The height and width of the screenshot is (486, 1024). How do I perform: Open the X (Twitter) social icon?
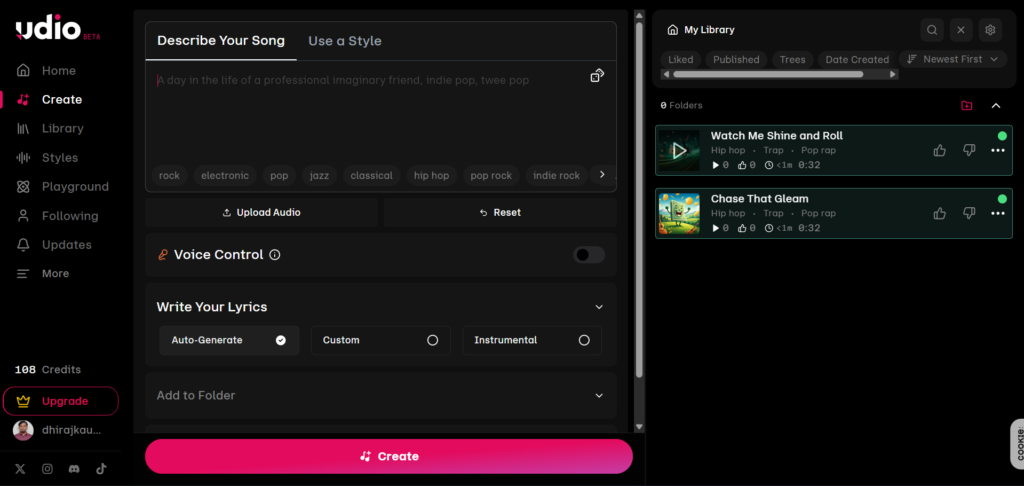tap(20, 469)
